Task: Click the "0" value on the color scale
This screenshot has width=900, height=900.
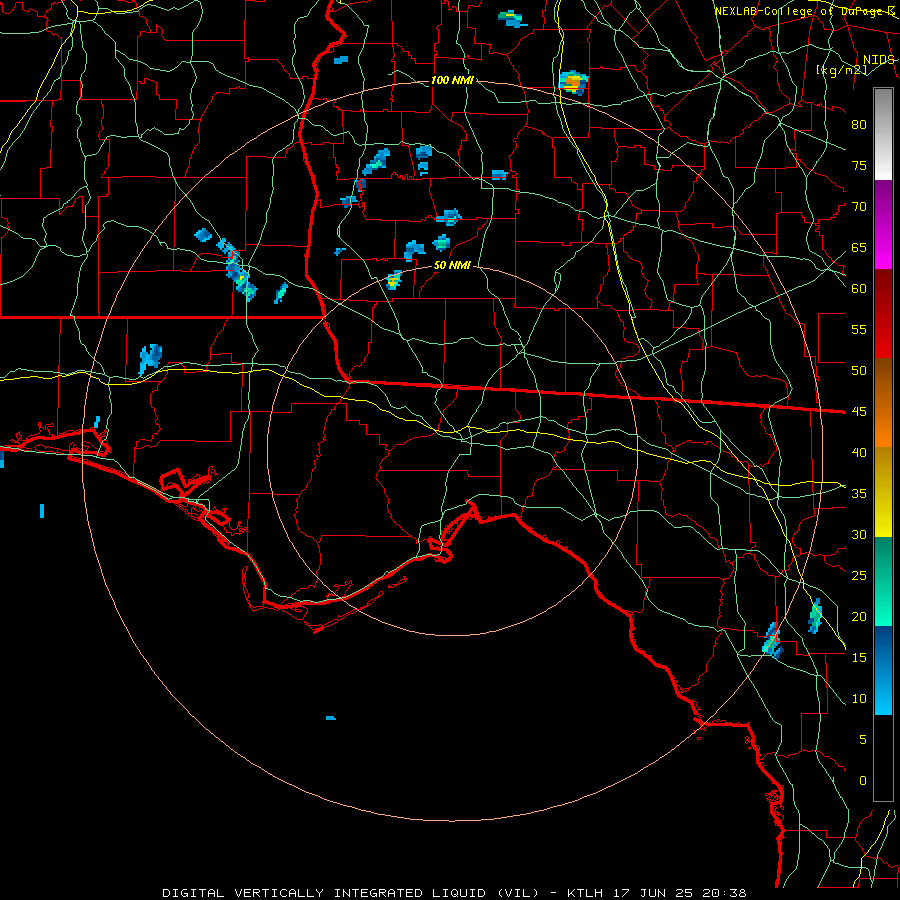Action: [x=863, y=781]
